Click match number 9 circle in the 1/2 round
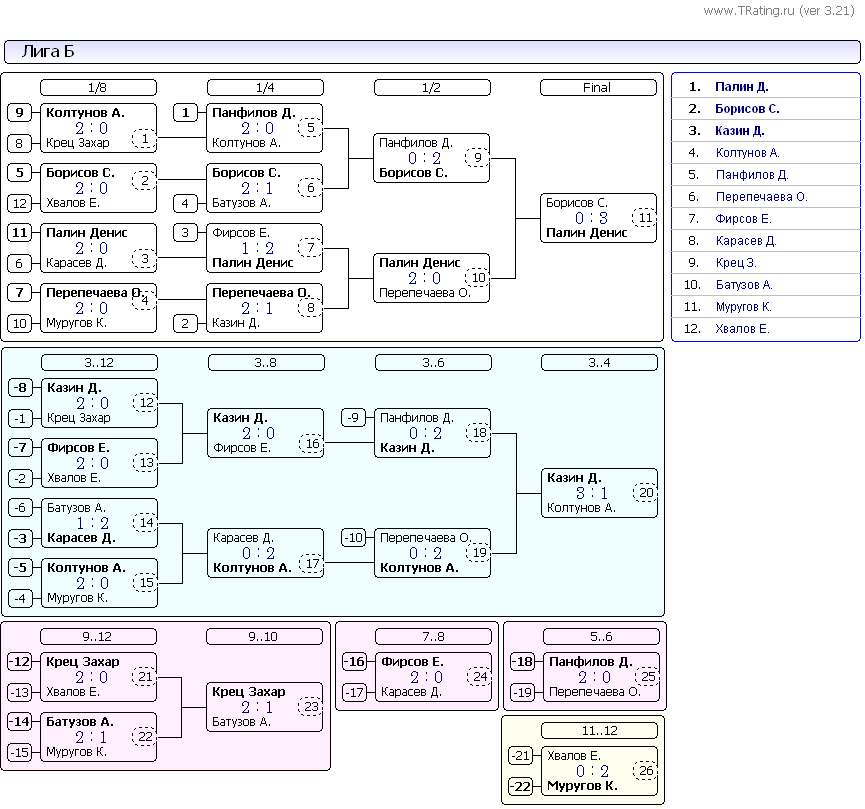This screenshot has height=809, width=865. [477, 158]
